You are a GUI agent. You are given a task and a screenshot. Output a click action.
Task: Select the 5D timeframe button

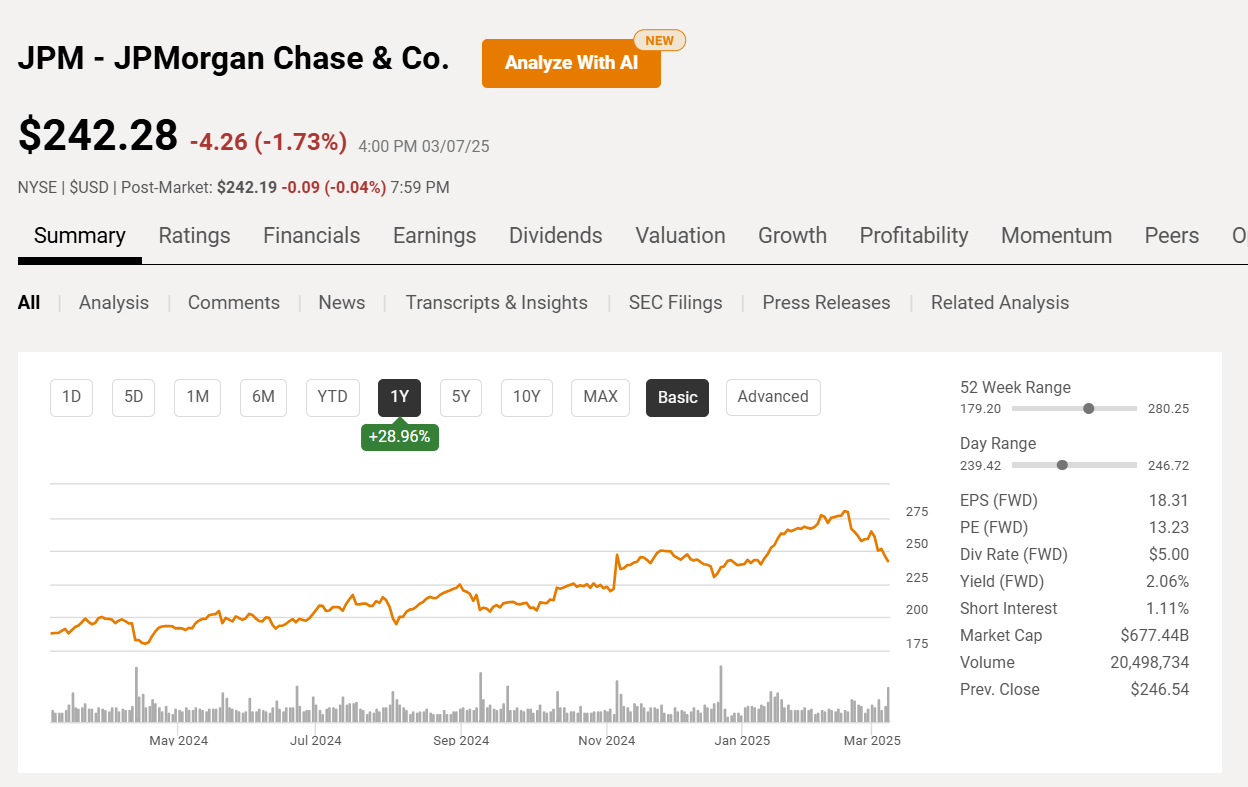tap(133, 397)
